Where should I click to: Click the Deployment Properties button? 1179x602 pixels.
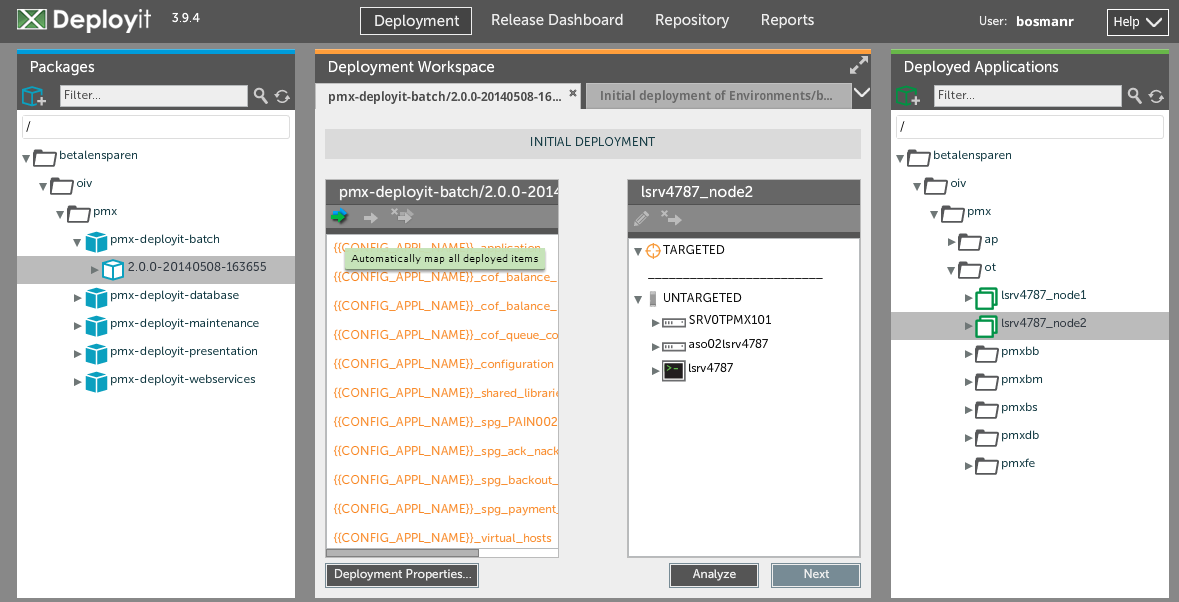click(402, 575)
